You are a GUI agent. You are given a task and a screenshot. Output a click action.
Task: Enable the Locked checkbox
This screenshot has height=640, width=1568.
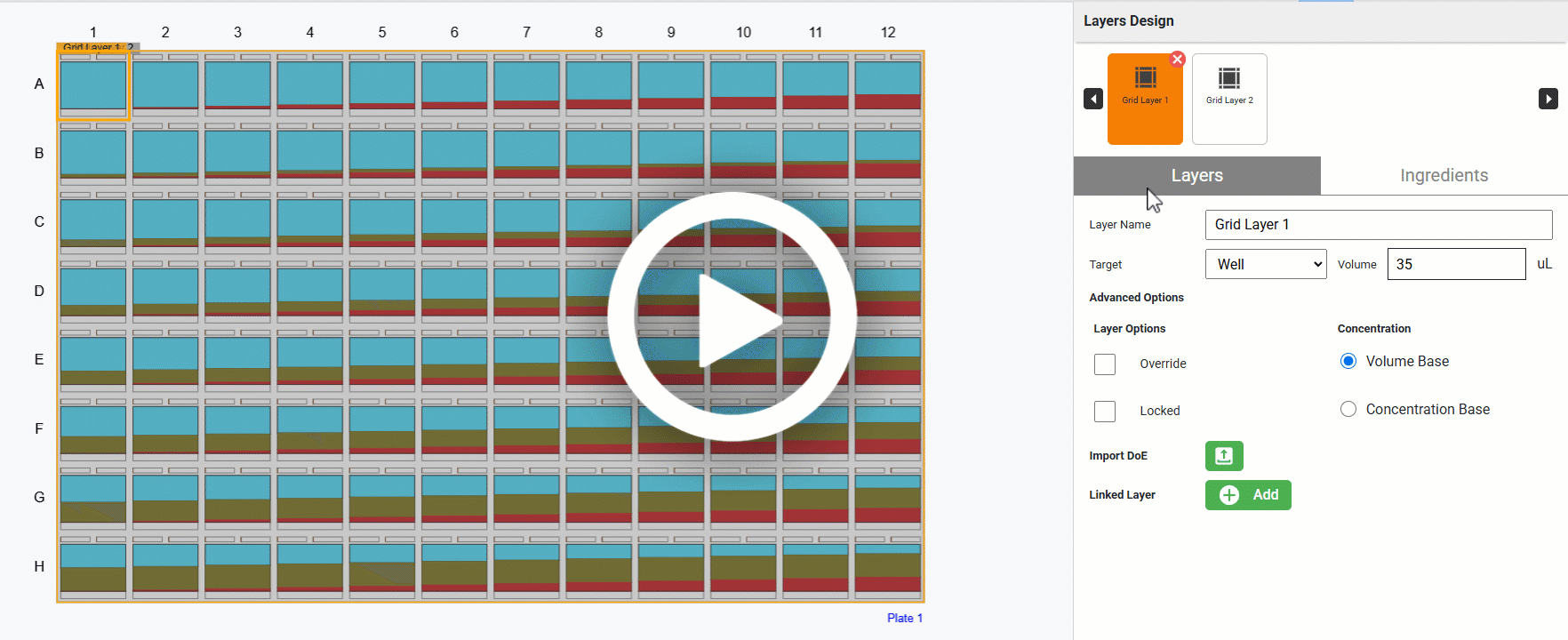coord(1105,412)
